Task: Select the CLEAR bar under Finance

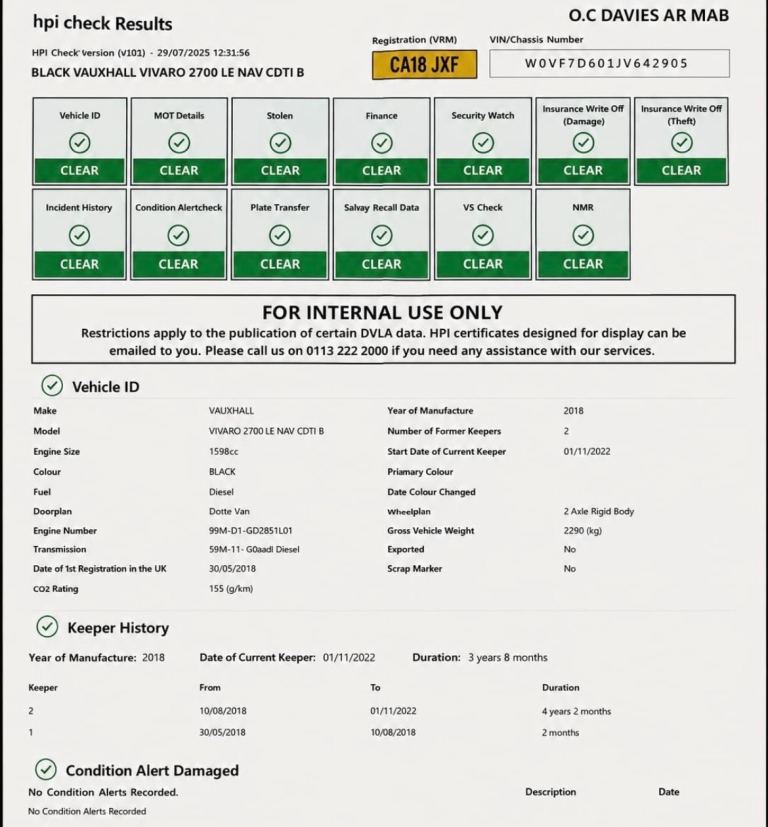Action: [381, 170]
